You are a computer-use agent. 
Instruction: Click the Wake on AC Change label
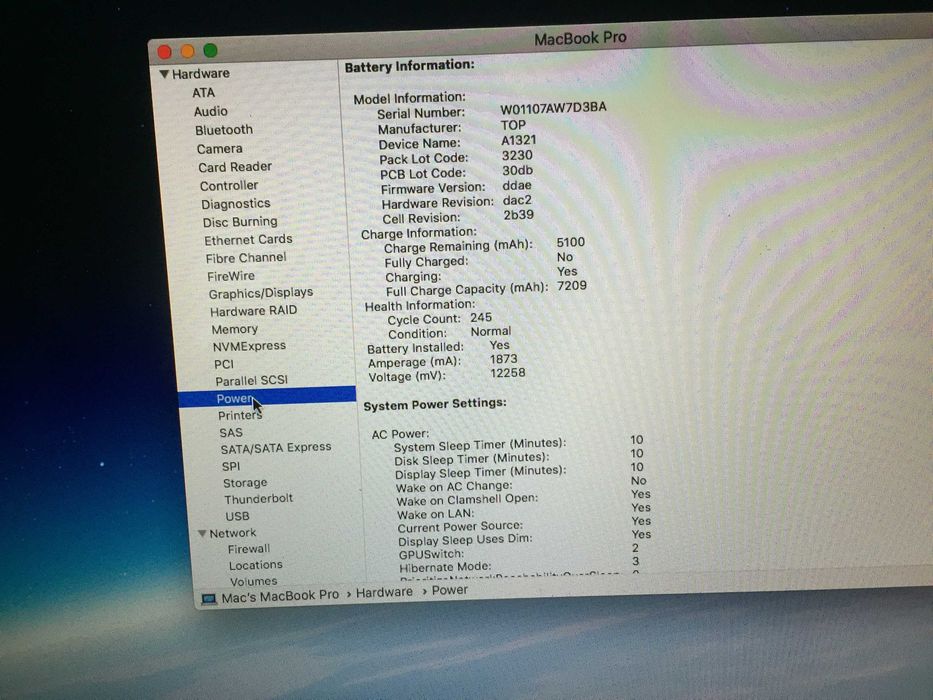tap(454, 486)
